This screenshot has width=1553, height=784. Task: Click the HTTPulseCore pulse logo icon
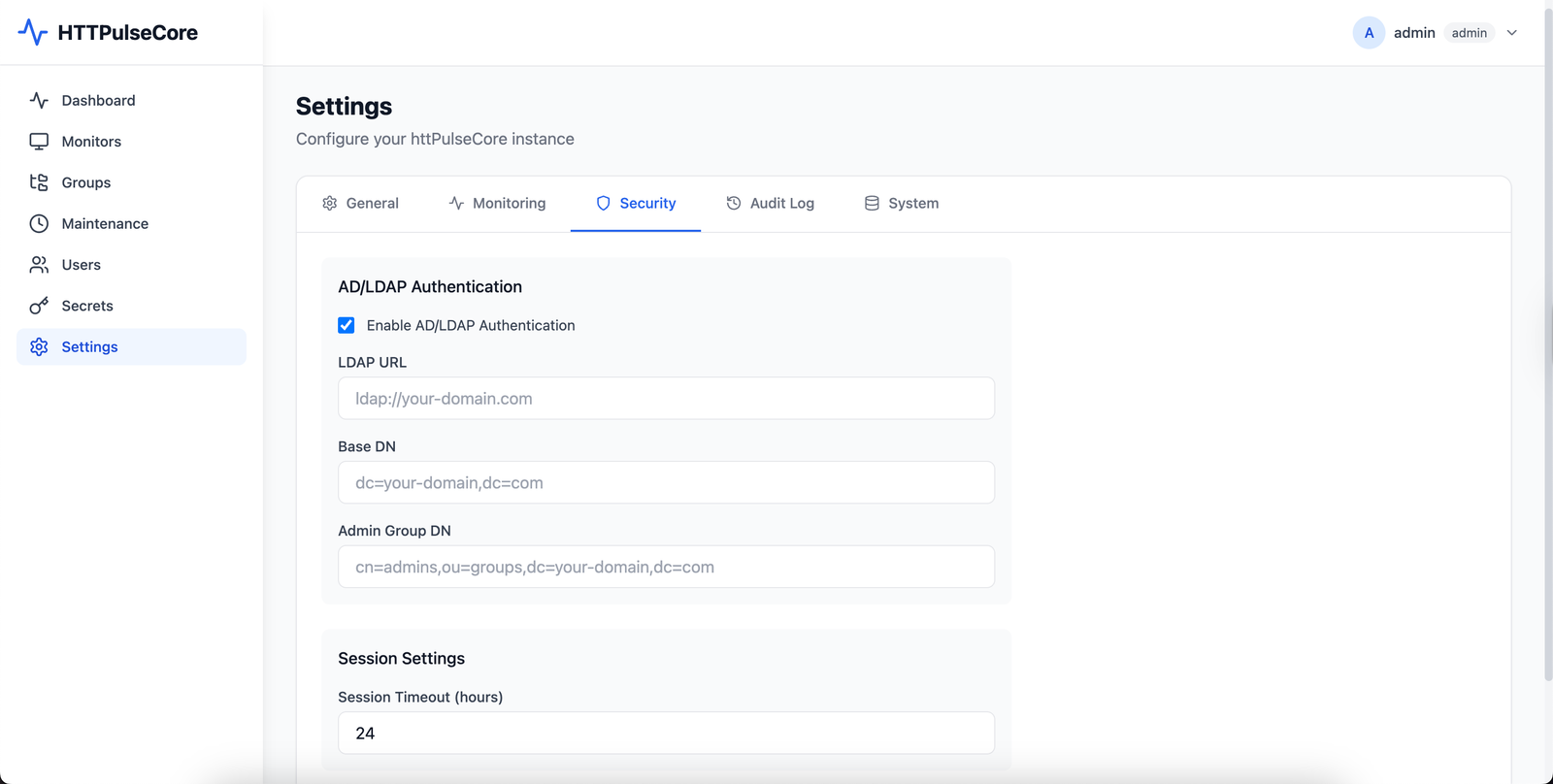(x=32, y=32)
